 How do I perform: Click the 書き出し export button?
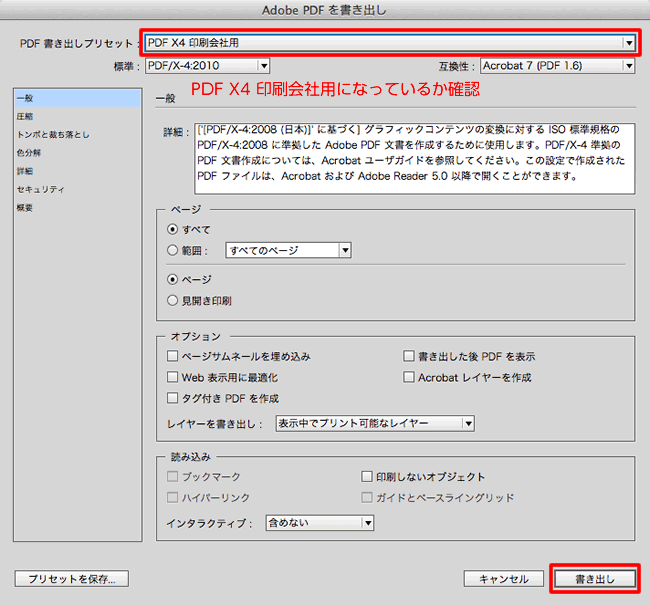tap(595, 579)
